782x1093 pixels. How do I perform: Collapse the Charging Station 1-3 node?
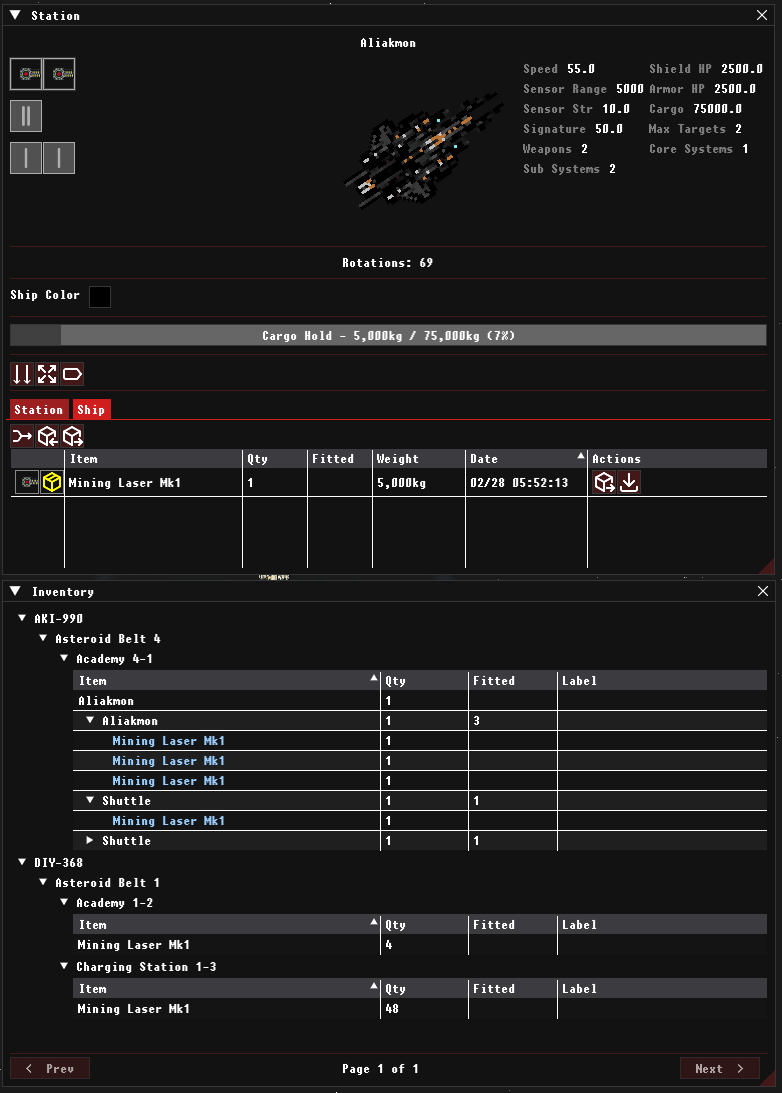click(x=64, y=967)
